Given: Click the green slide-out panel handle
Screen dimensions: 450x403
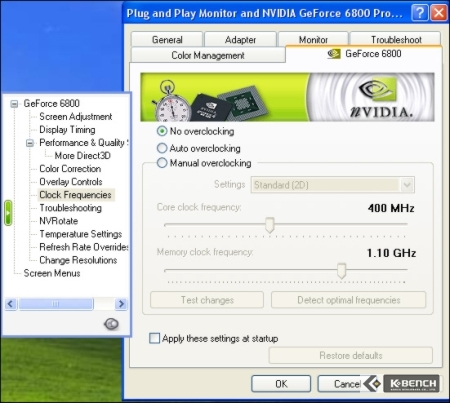Looking at the screenshot, I should click(8, 213).
